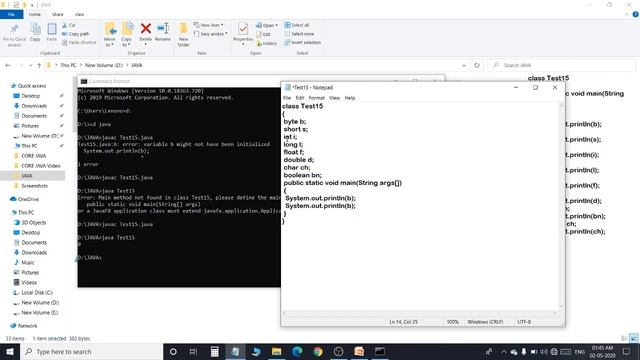
Task: Open Calculator from the taskbar
Action: point(214,351)
